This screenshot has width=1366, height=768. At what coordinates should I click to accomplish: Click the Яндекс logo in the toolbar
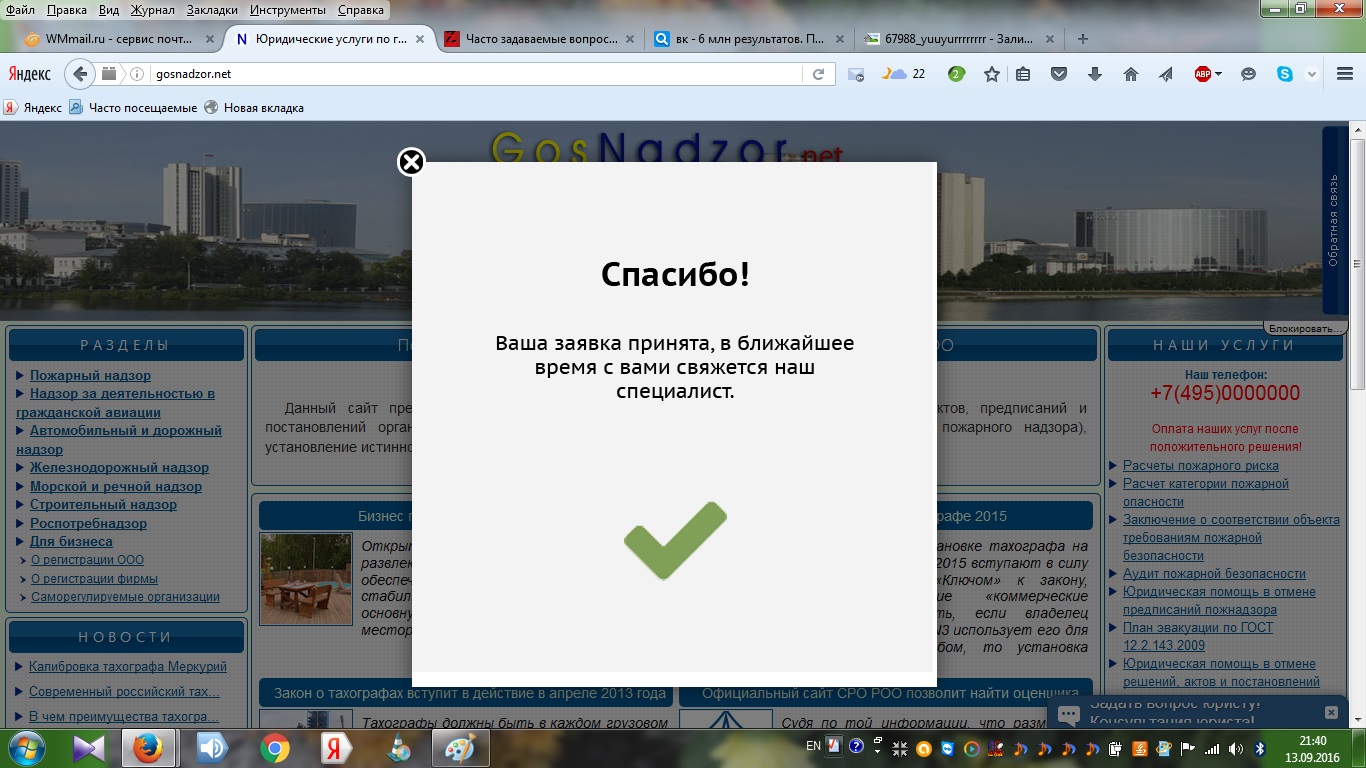tap(30, 74)
